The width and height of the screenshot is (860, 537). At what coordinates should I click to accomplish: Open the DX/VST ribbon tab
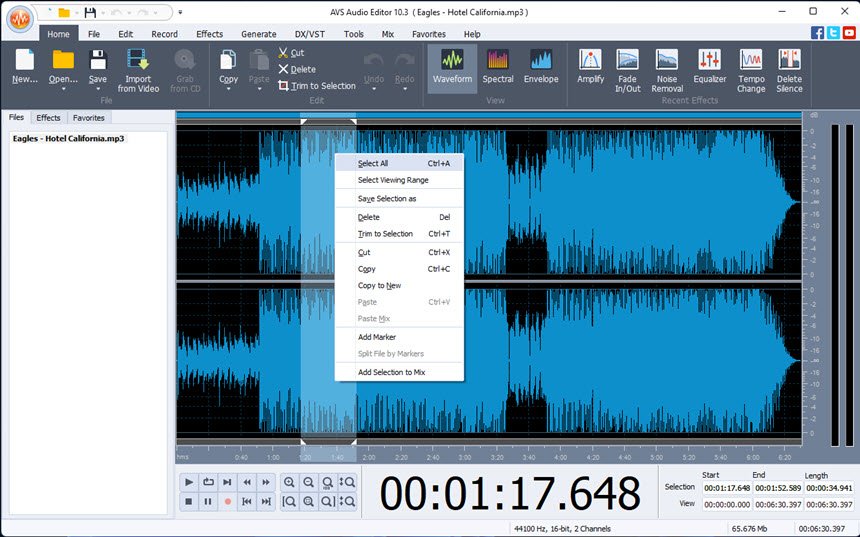pos(309,34)
